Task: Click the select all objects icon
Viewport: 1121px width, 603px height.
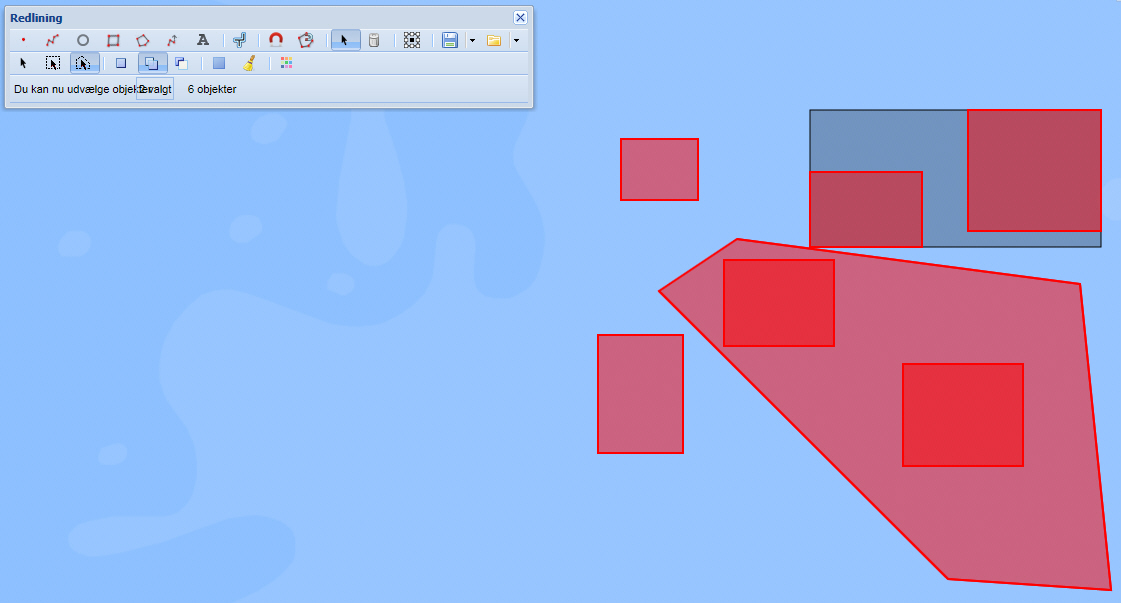Action: [x=411, y=40]
